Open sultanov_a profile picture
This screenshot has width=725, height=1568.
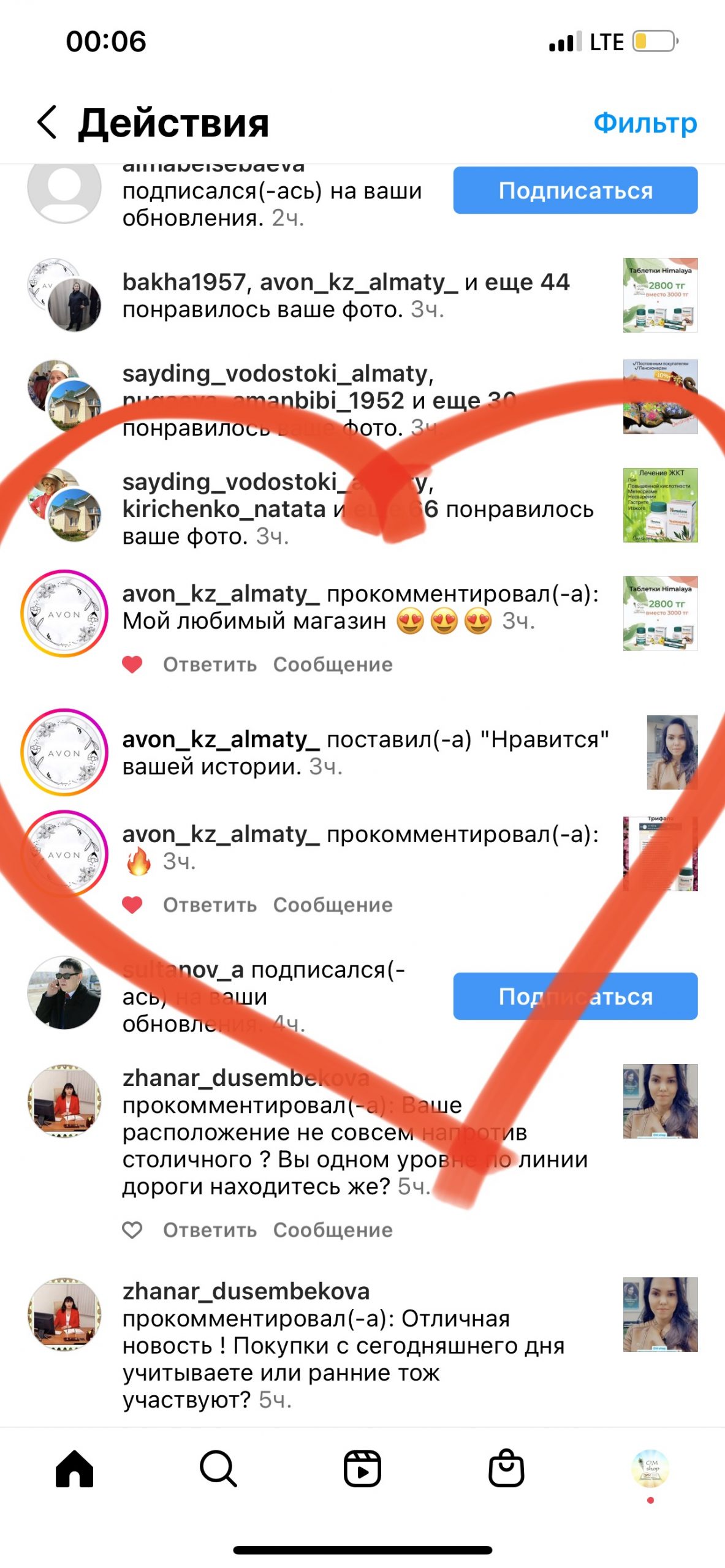64,993
